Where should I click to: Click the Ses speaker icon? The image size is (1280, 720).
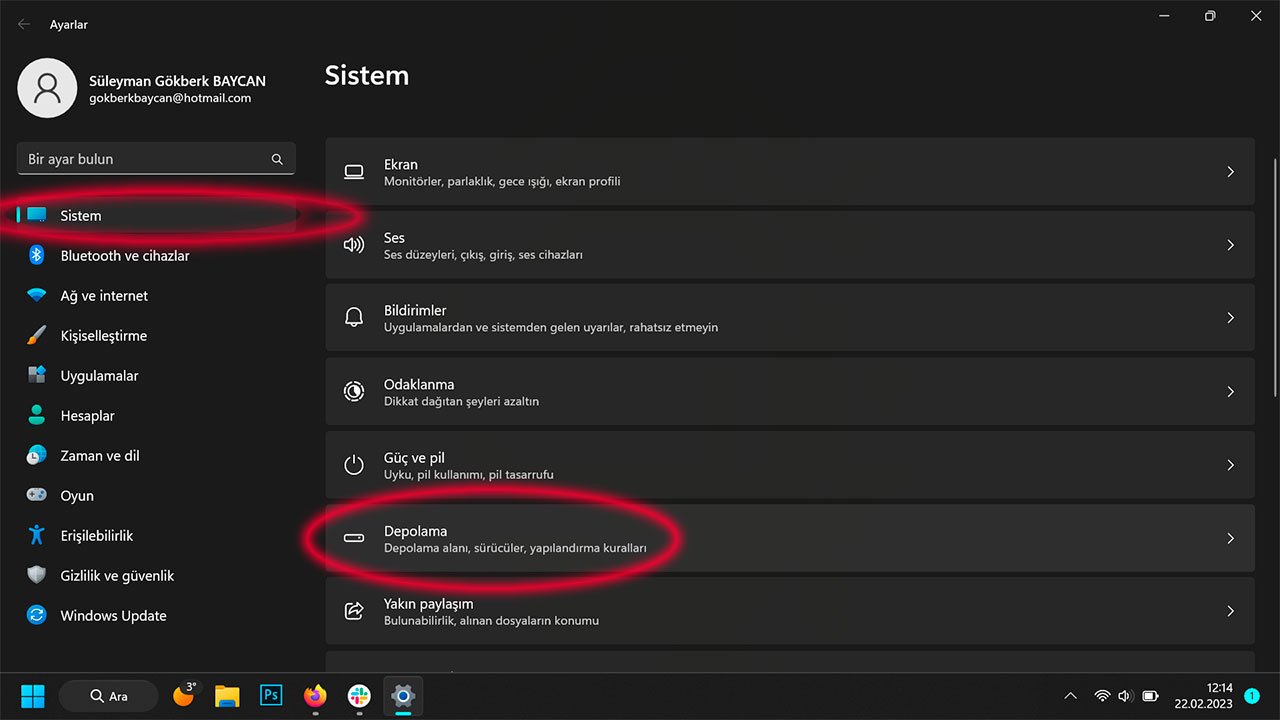pos(354,245)
